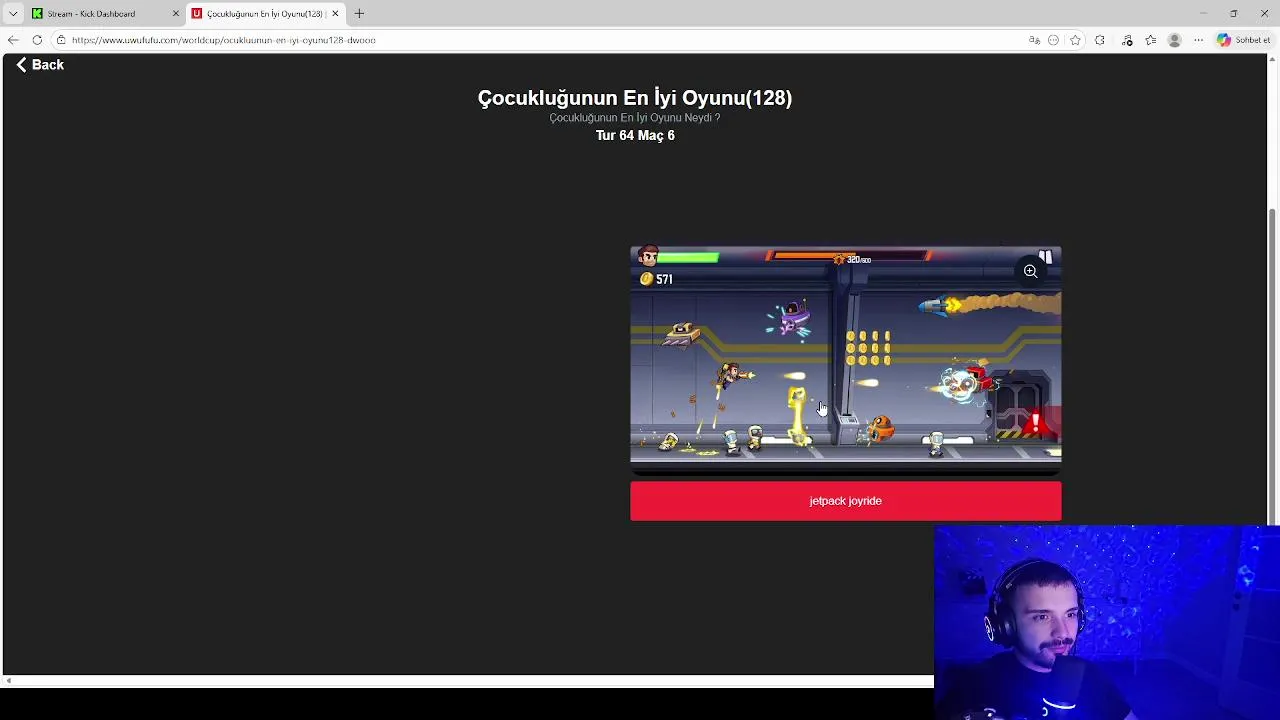Add page to favorites star icon
Viewport: 1280px width, 720px height.
point(1075,40)
